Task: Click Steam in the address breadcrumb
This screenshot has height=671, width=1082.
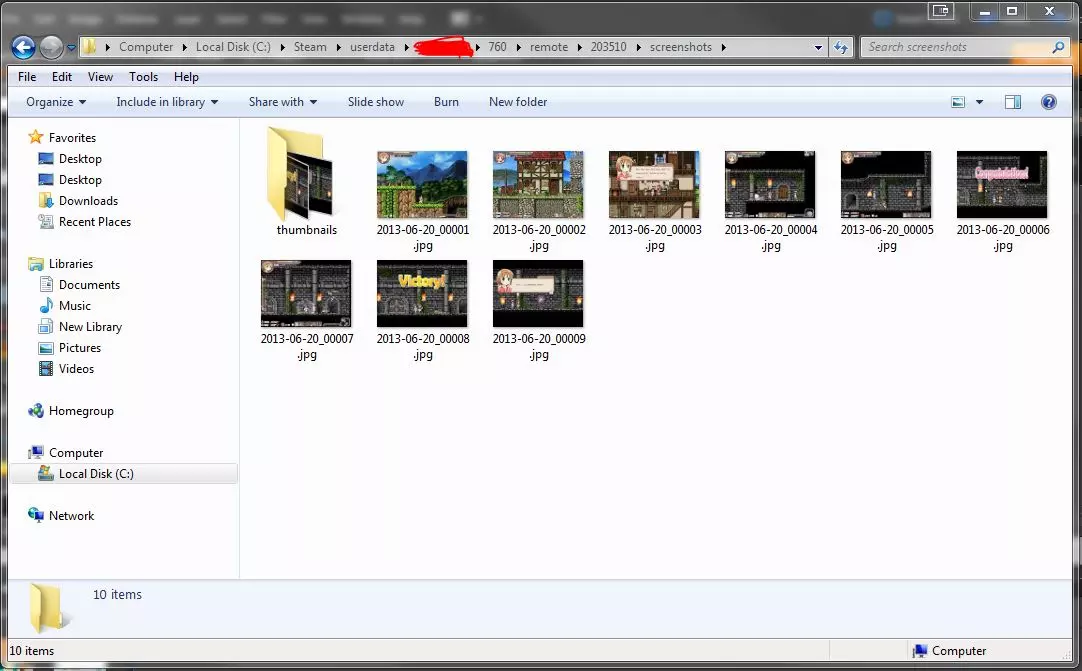Action: pyautogui.click(x=310, y=47)
